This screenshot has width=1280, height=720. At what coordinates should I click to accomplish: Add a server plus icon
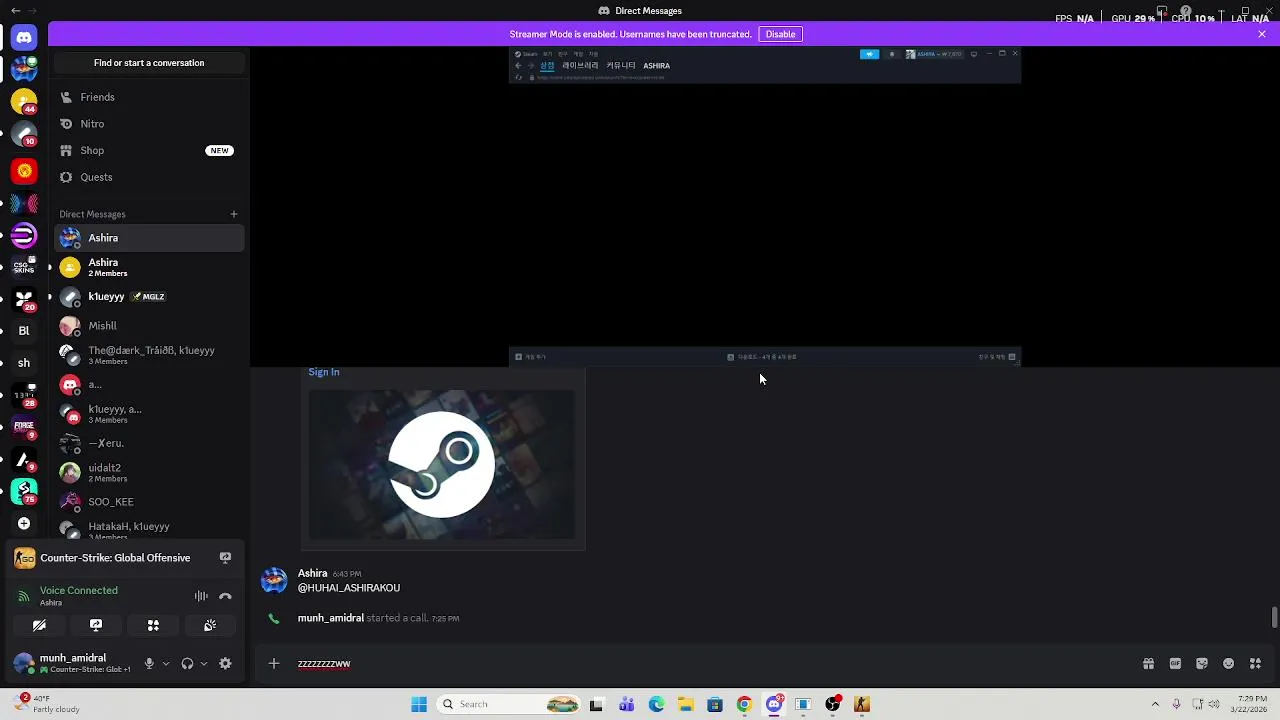[x=24, y=523]
